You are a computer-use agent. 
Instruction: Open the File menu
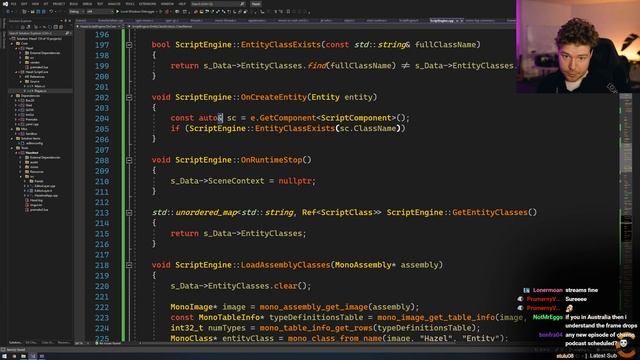pyautogui.click(x=13, y=4)
